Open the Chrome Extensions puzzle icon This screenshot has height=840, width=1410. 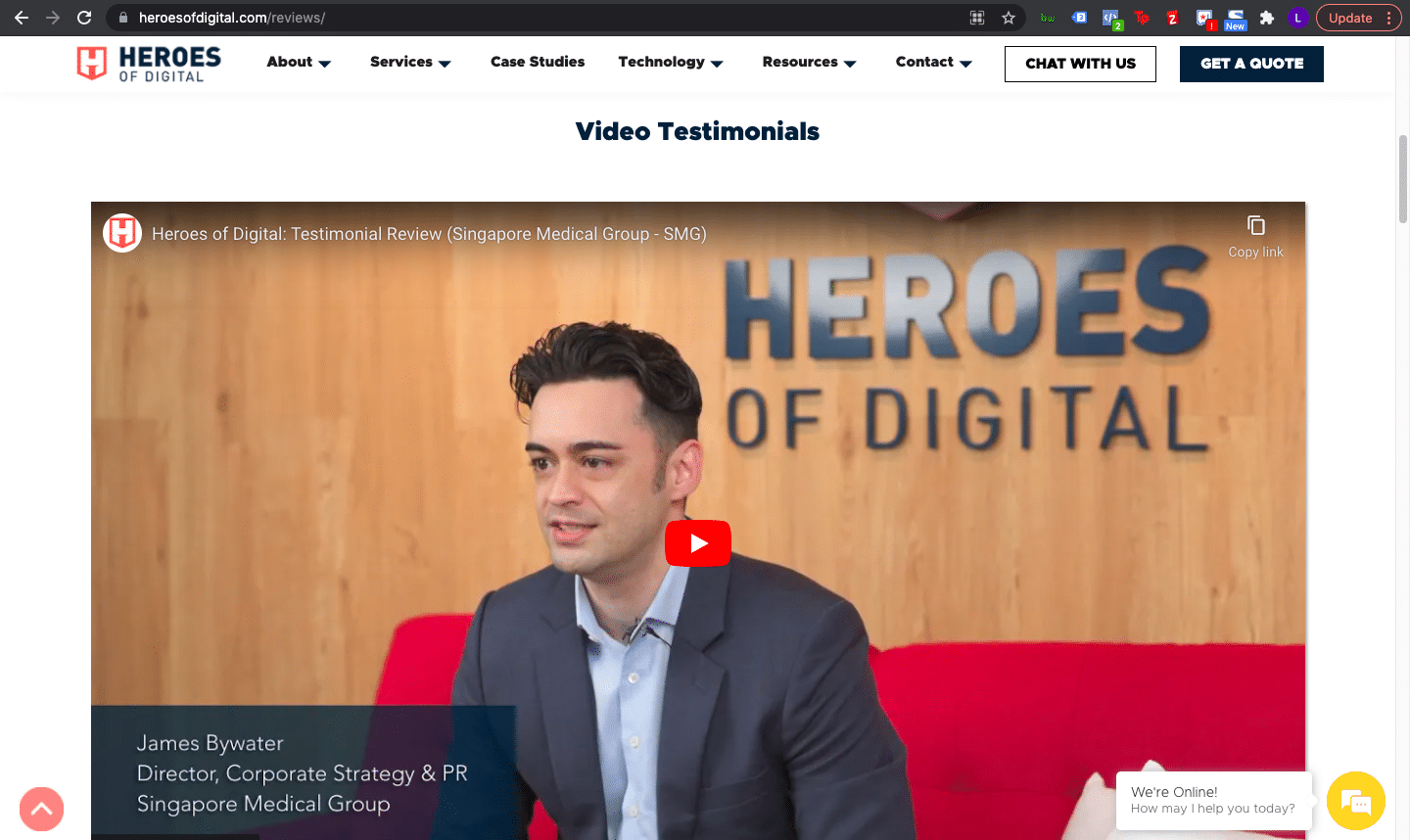1266,18
